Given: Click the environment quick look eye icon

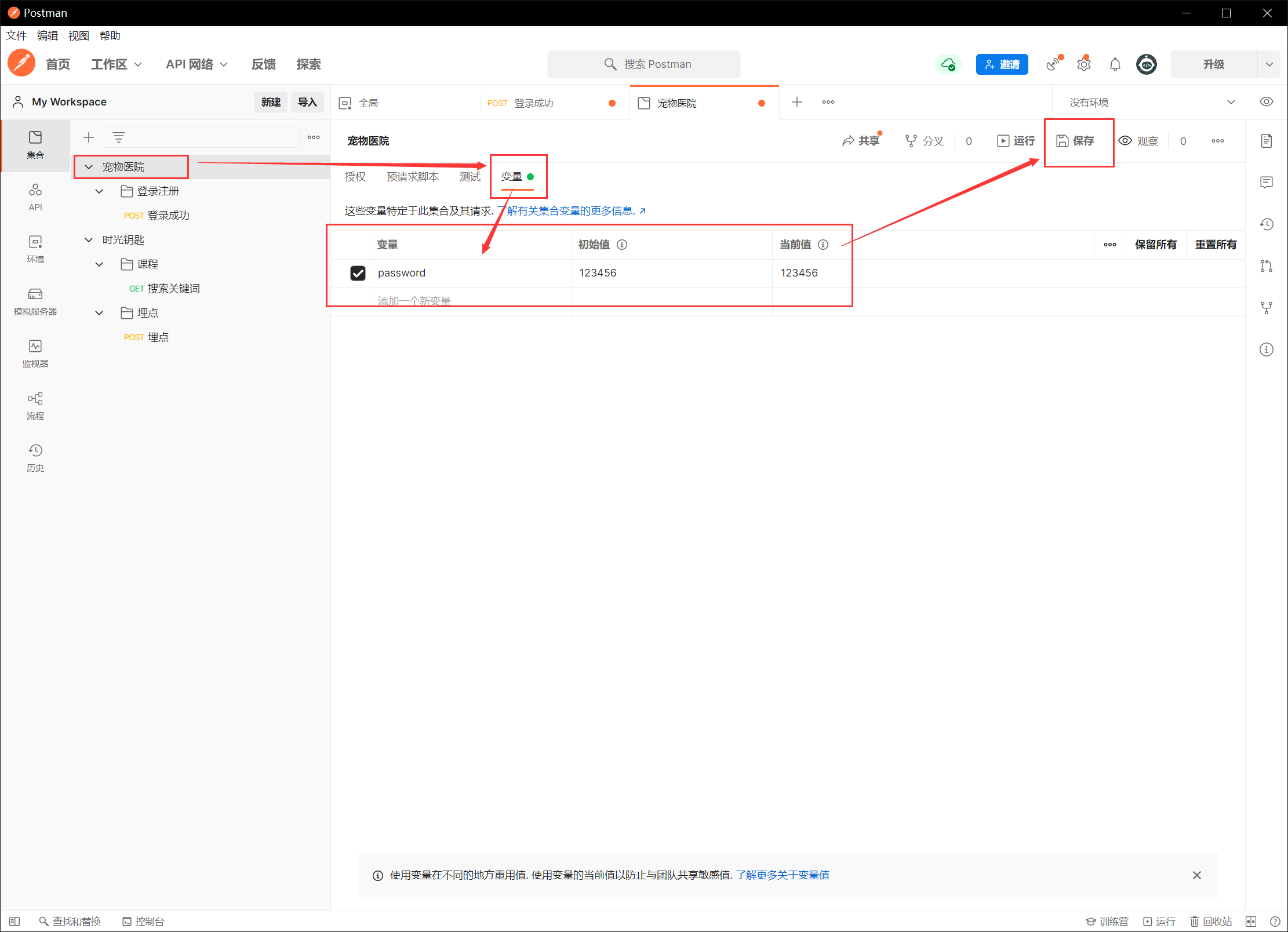Looking at the screenshot, I should point(1266,102).
